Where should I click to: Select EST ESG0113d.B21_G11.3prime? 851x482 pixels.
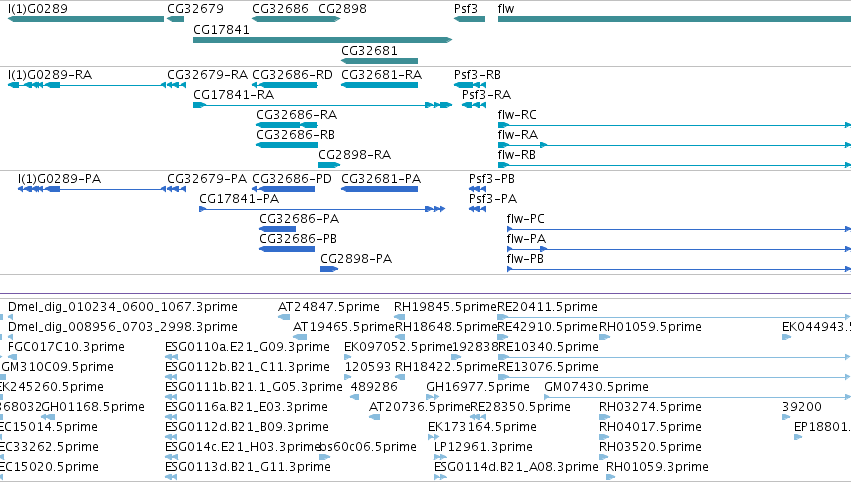coord(172,477)
